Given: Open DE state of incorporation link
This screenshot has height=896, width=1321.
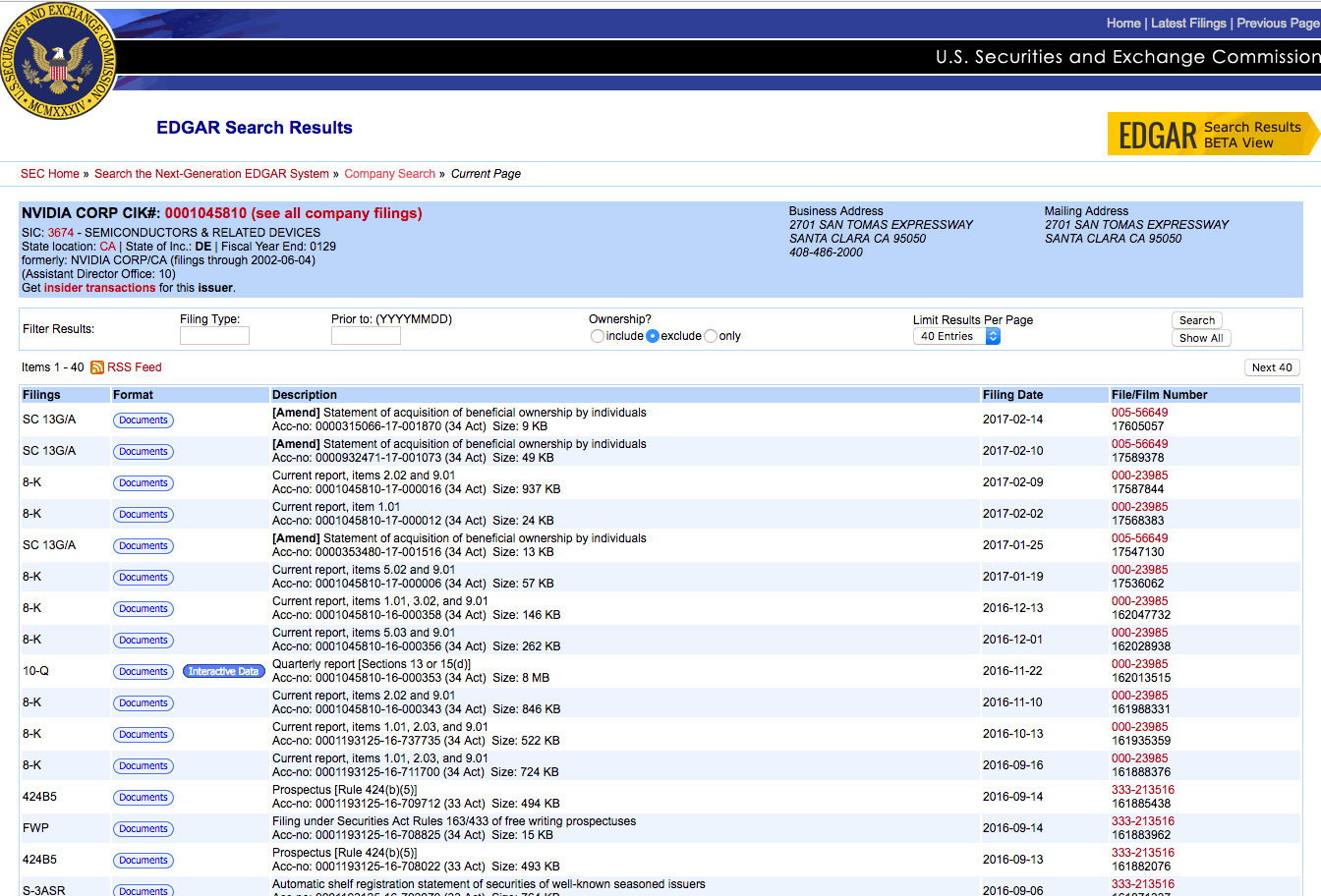Looking at the screenshot, I should pyautogui.click(x=203, y=247).
